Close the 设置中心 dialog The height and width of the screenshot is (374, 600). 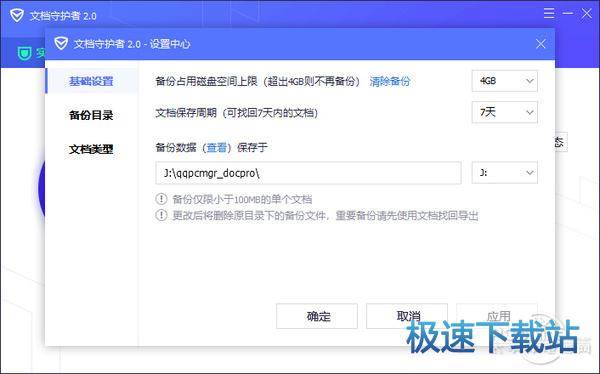click(541, 44)
